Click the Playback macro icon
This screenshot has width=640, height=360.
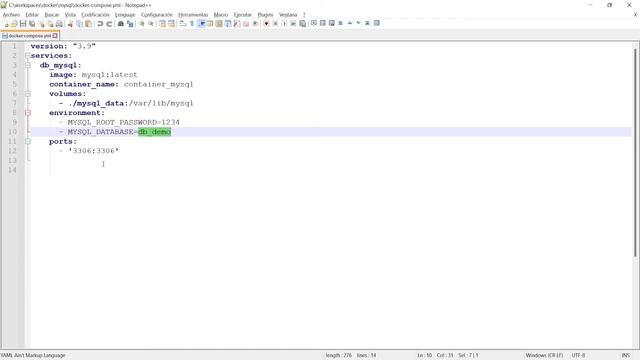(x=284, y=24)
